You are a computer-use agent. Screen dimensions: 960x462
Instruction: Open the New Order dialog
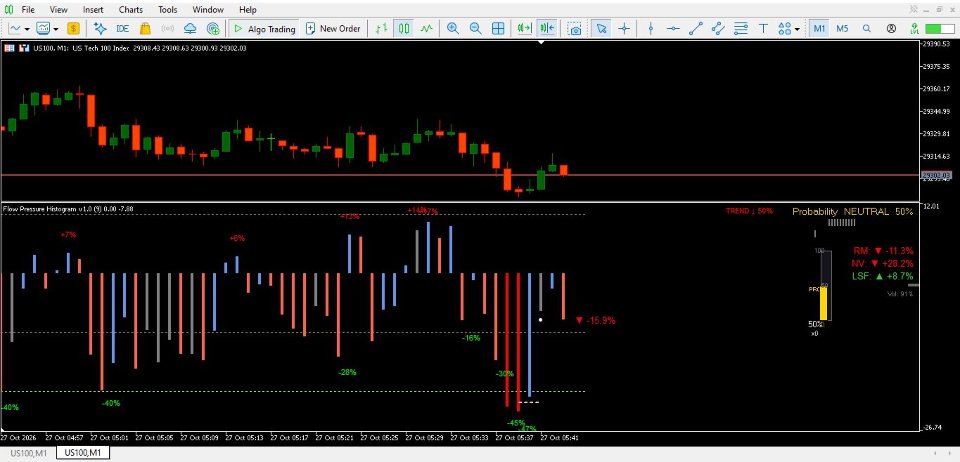tap(332, 28)
